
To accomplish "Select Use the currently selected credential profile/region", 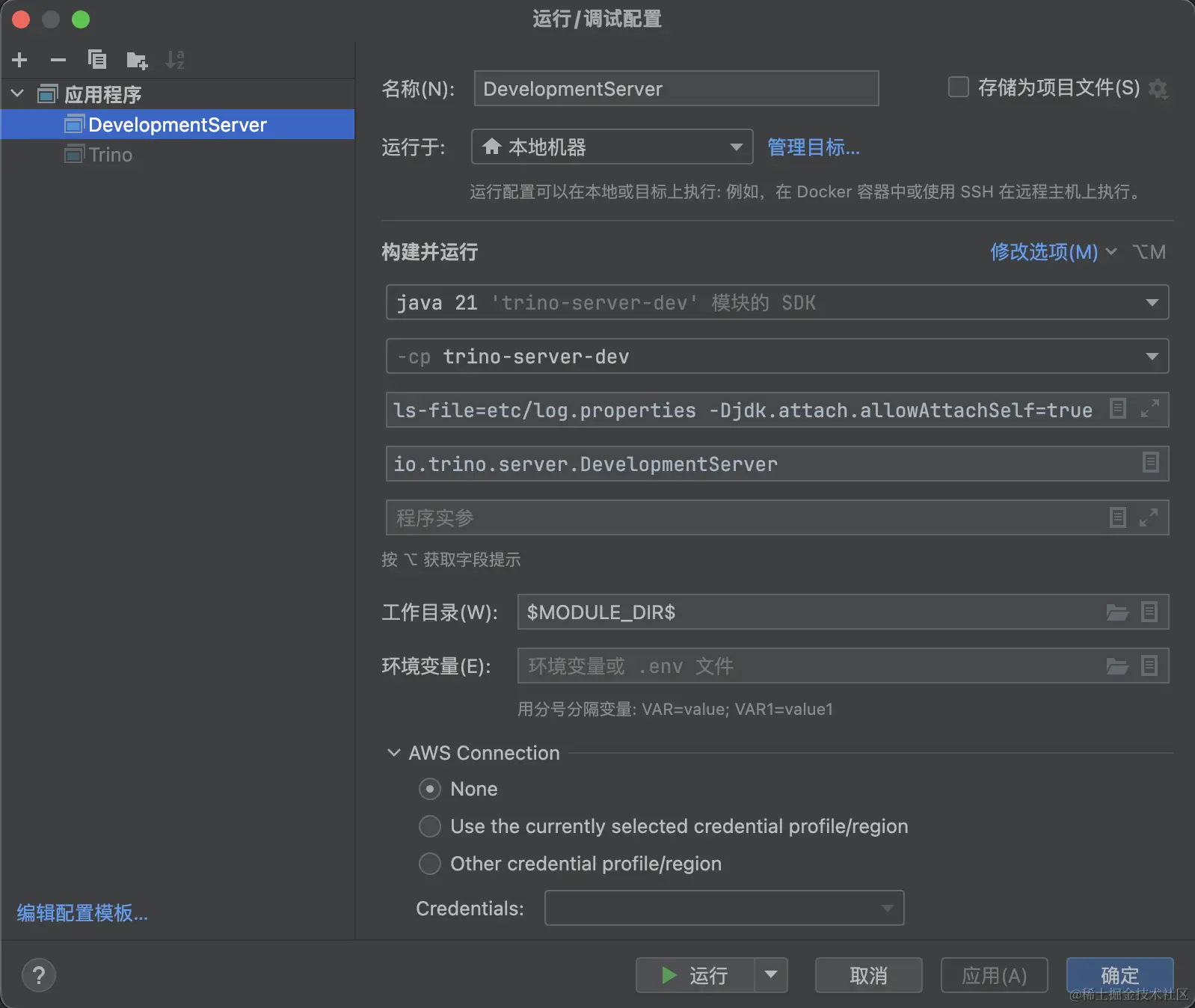I will point(430,826).
